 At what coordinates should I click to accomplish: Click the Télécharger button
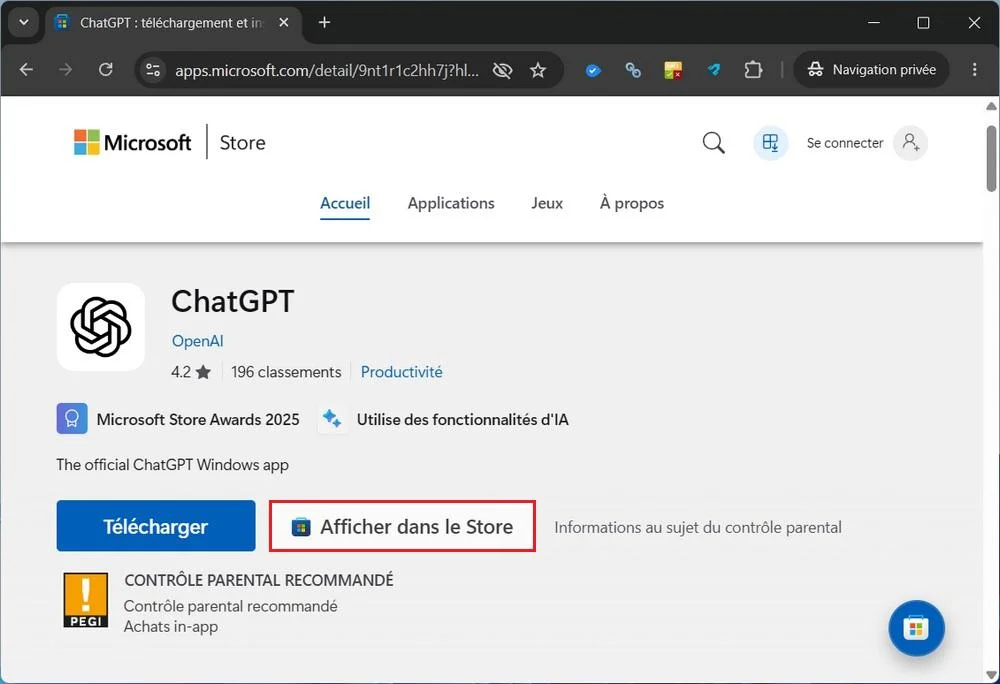coord(156,526)
